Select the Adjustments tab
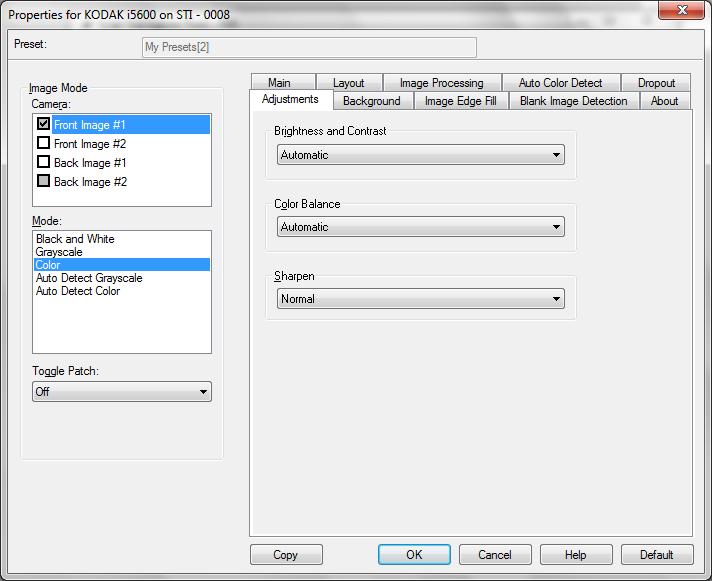The width and height of the screenshot is (712, 581). (291, 99)
